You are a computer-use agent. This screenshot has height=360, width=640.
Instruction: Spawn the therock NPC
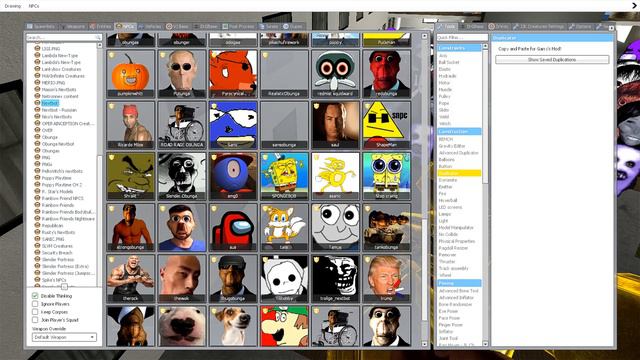131,279
